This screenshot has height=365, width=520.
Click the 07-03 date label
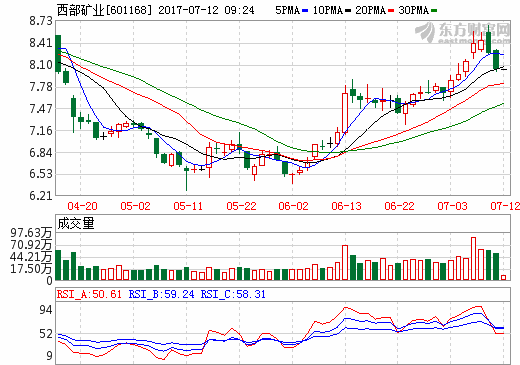pos(452,206)
